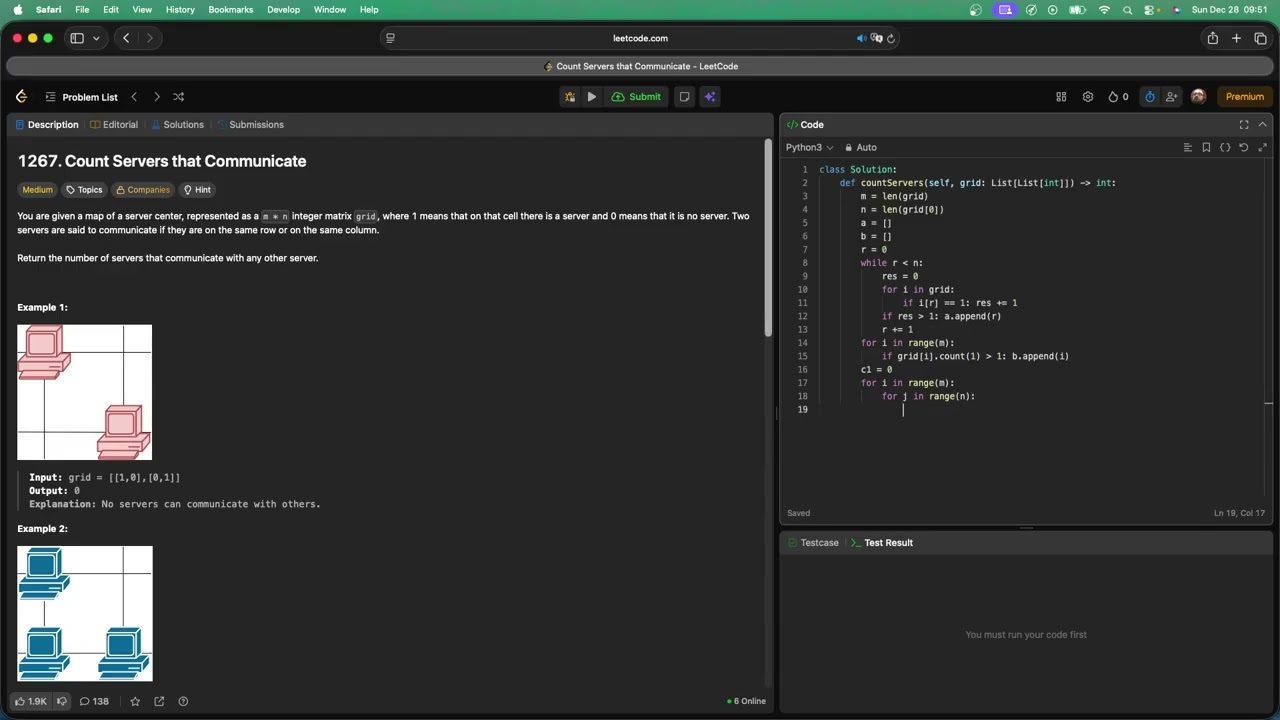
Task: Switch to the Solutions tab
Action: point(178,125)
